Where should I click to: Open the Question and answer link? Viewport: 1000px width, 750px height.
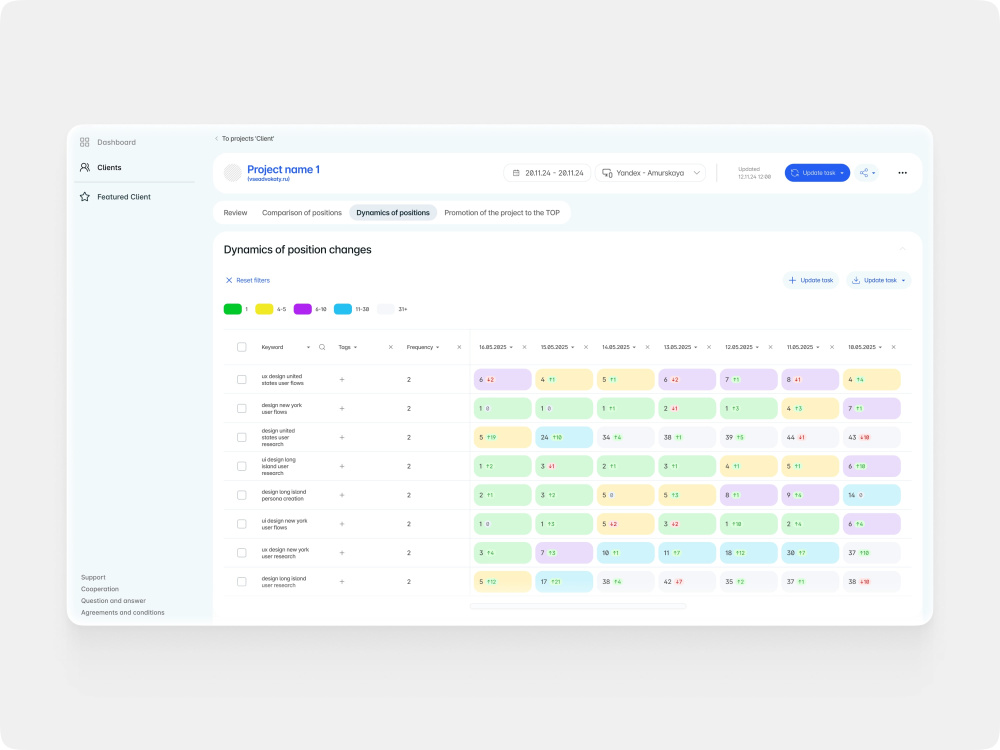click(x=113, y=601)
